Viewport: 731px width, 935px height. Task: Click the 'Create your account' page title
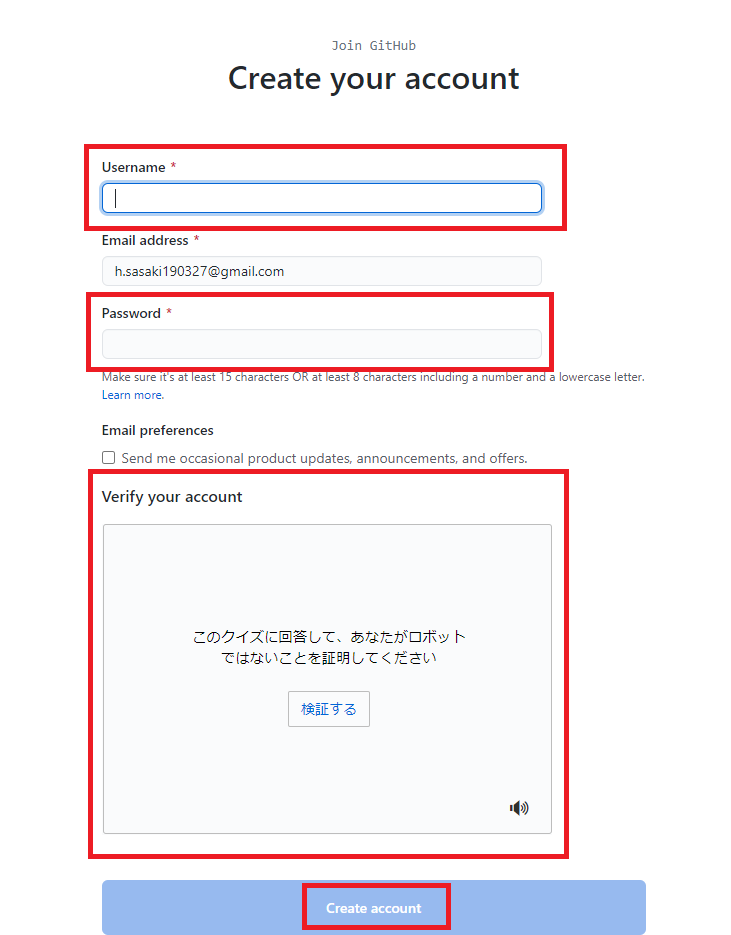tap(374, 78)
